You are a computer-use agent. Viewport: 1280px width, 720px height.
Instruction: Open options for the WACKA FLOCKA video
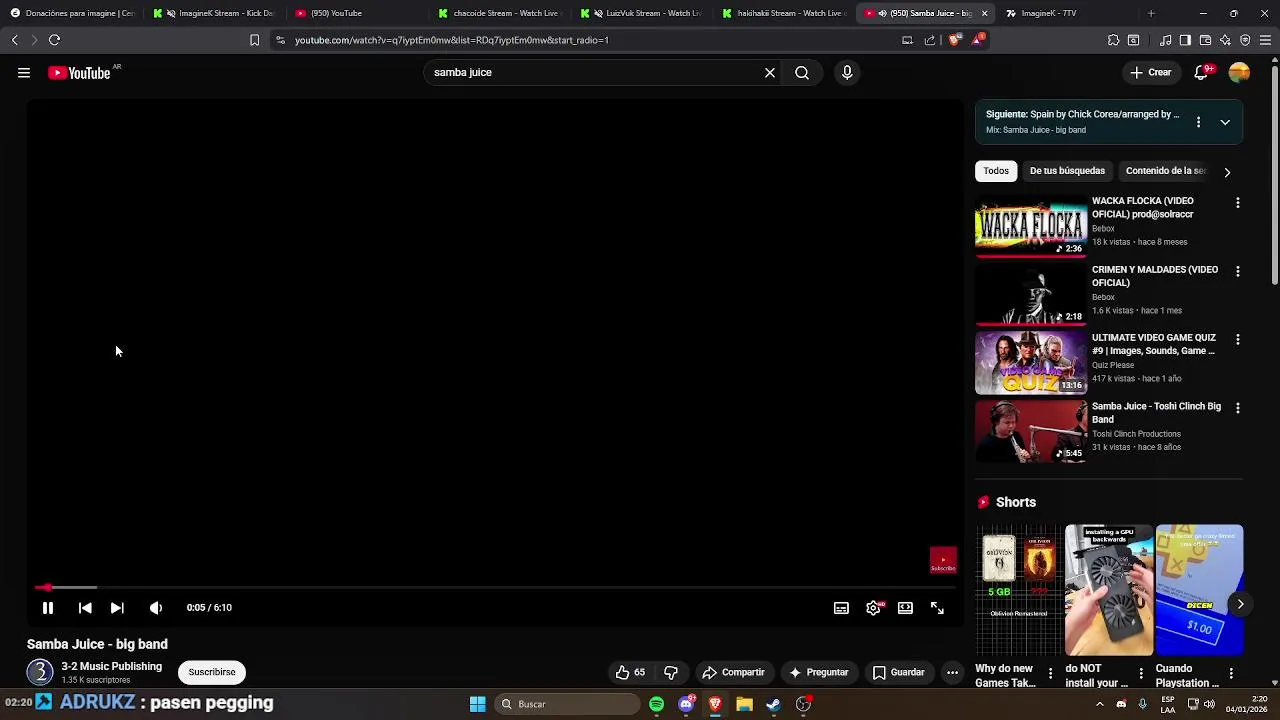[x=1238, y=203]
